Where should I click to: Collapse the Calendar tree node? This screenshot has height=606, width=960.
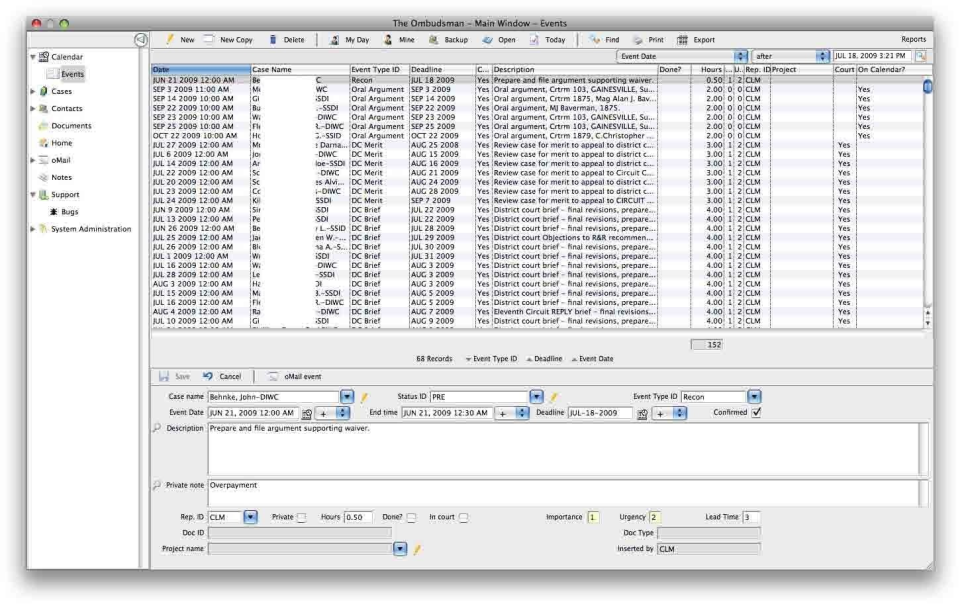click(33, 57)
